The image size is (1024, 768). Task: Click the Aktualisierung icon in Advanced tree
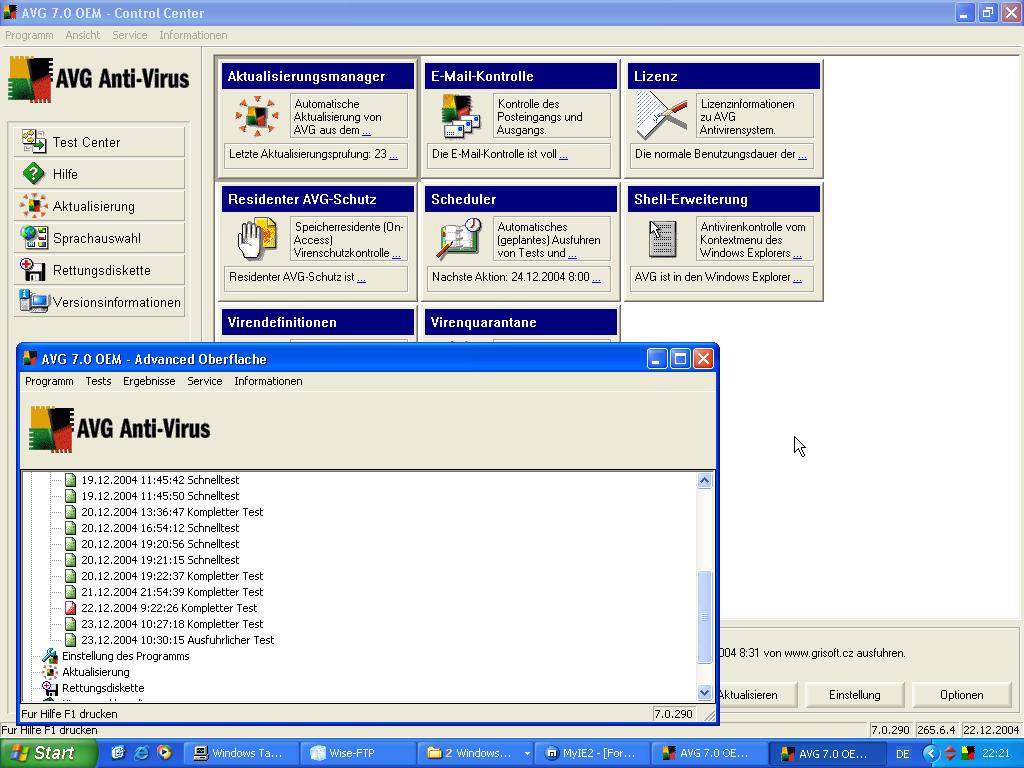[50, 672]
